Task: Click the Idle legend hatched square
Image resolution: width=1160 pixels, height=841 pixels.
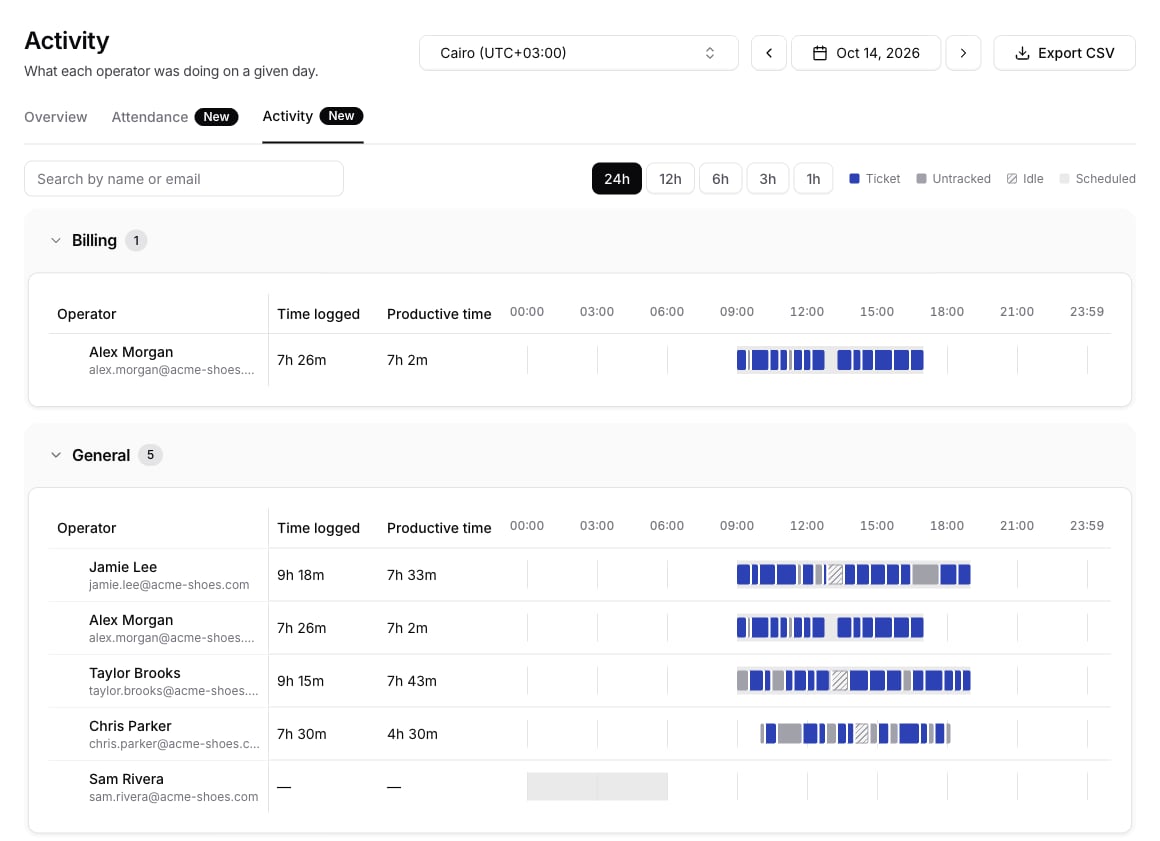Action: pyautogui.click(x=1012, y=179)
